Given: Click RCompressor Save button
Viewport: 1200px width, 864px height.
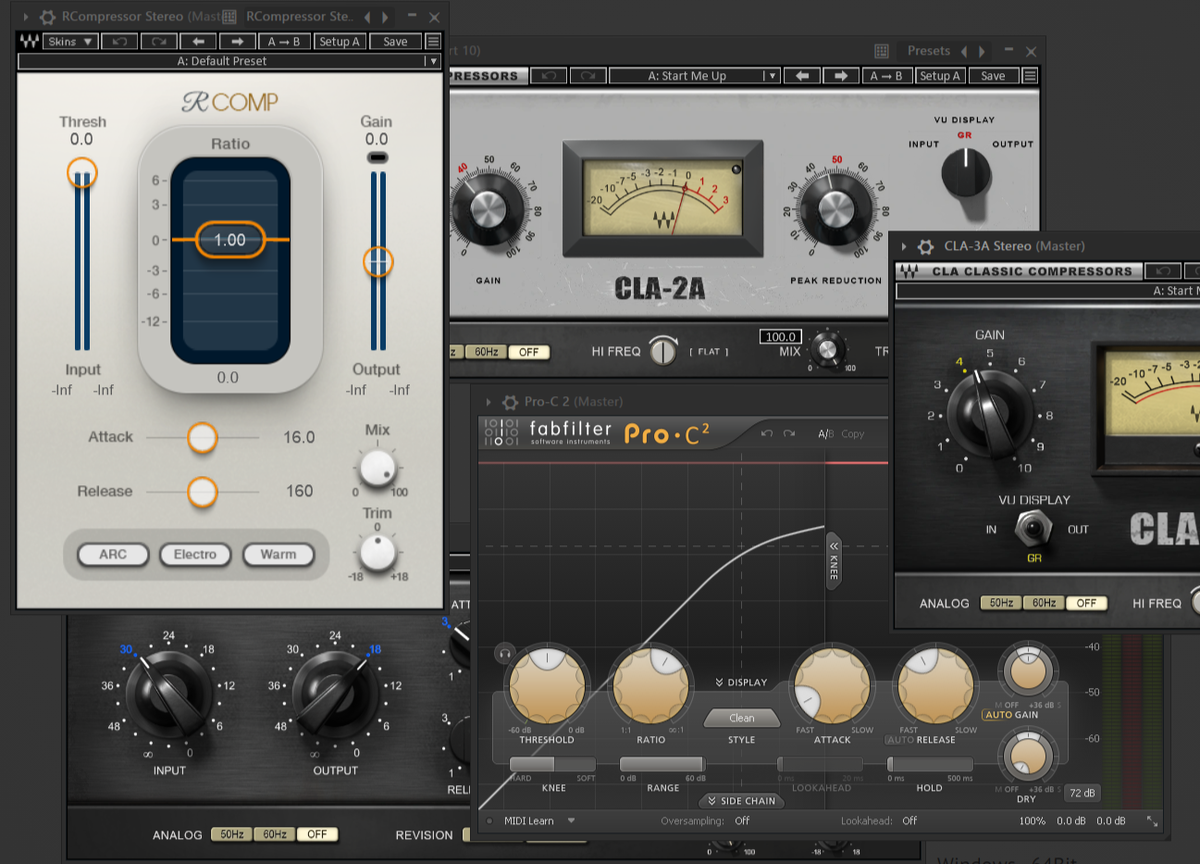Looking at the screenshot, I should (x=395, y=42).
